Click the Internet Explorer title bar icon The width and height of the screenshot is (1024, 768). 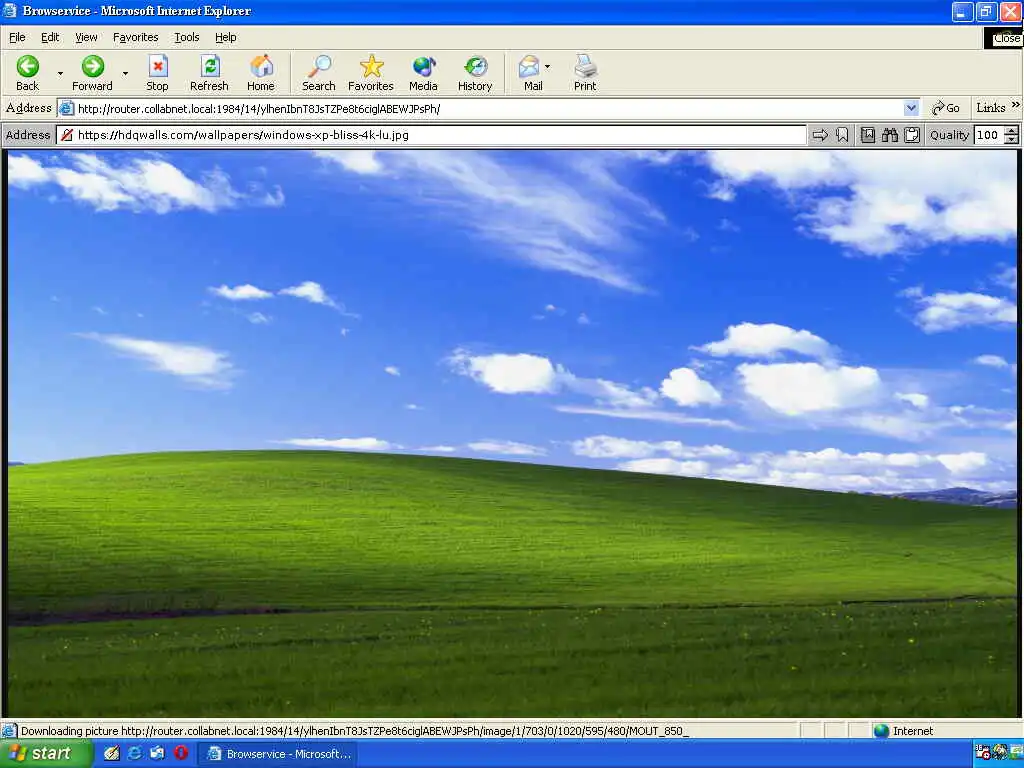(10, 10)
